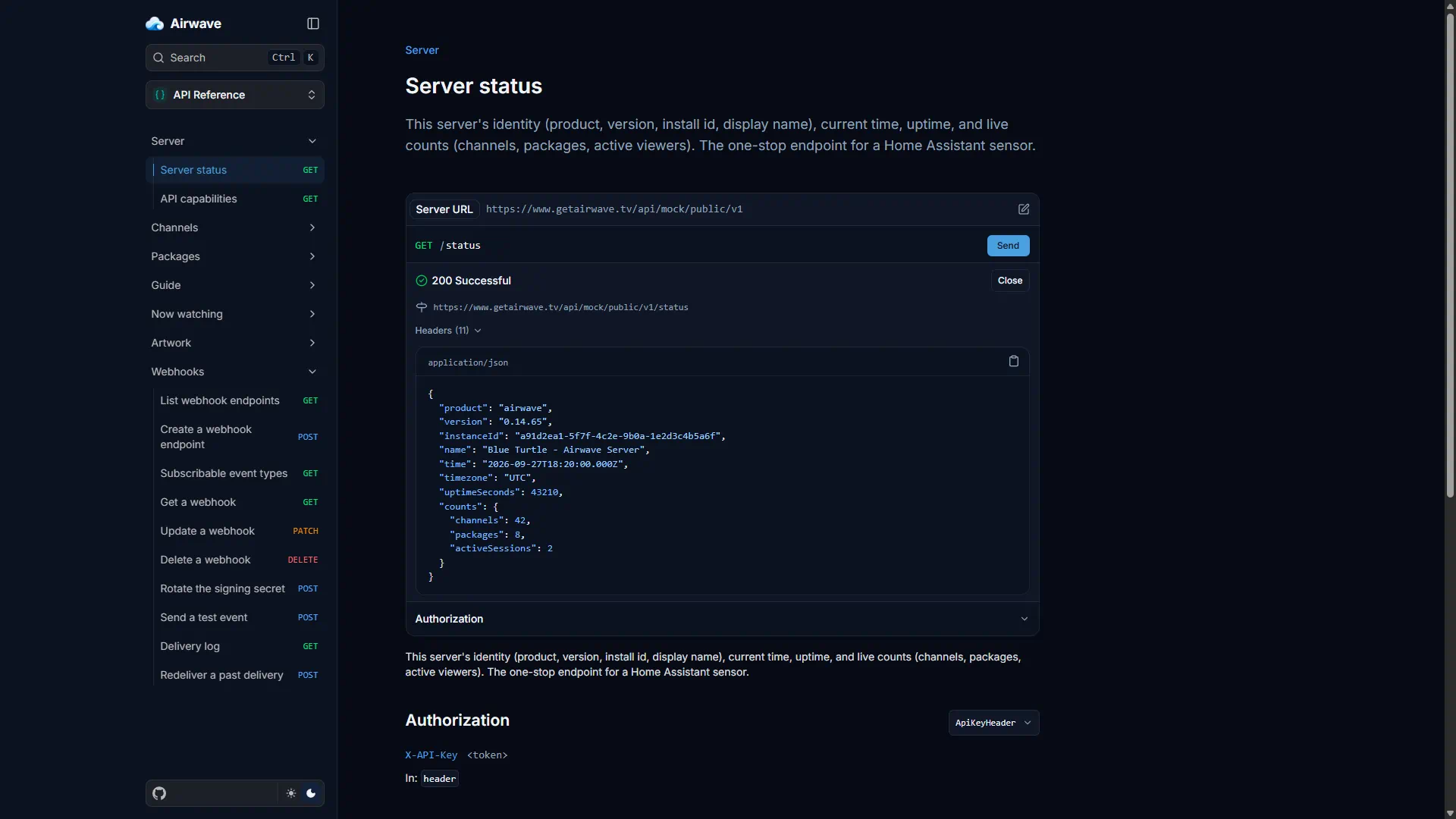The image size is (1456, 819).
Task: Switch to dark theme with moon icon
Action: (311, 793)
